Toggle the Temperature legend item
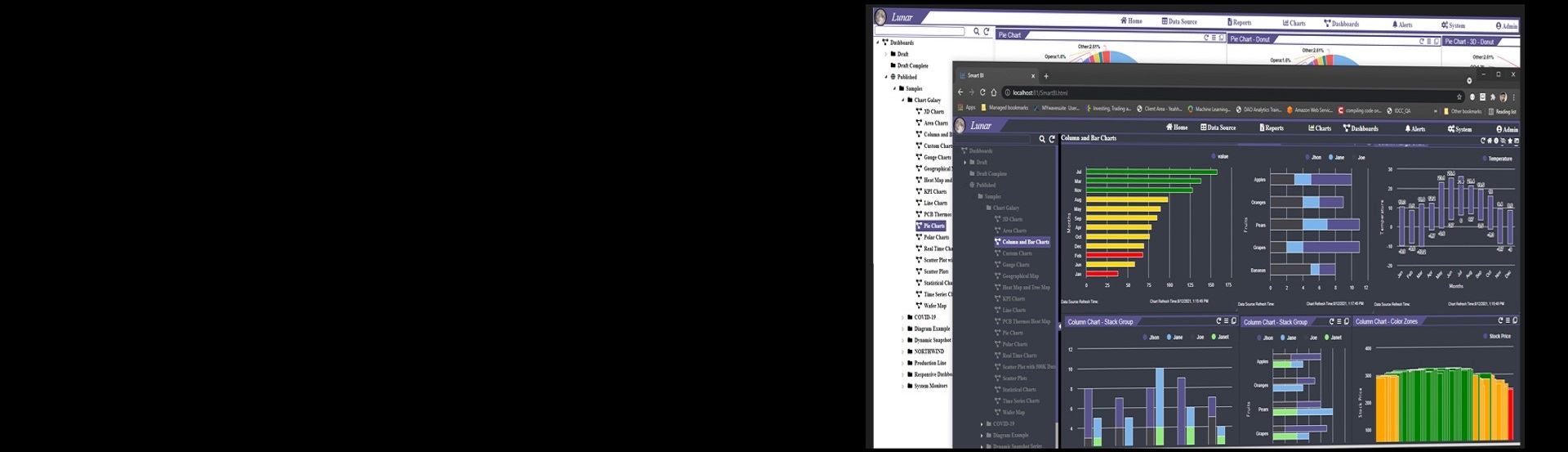The width and height of the screenshot is (1568, 452). click(1496, 159)
